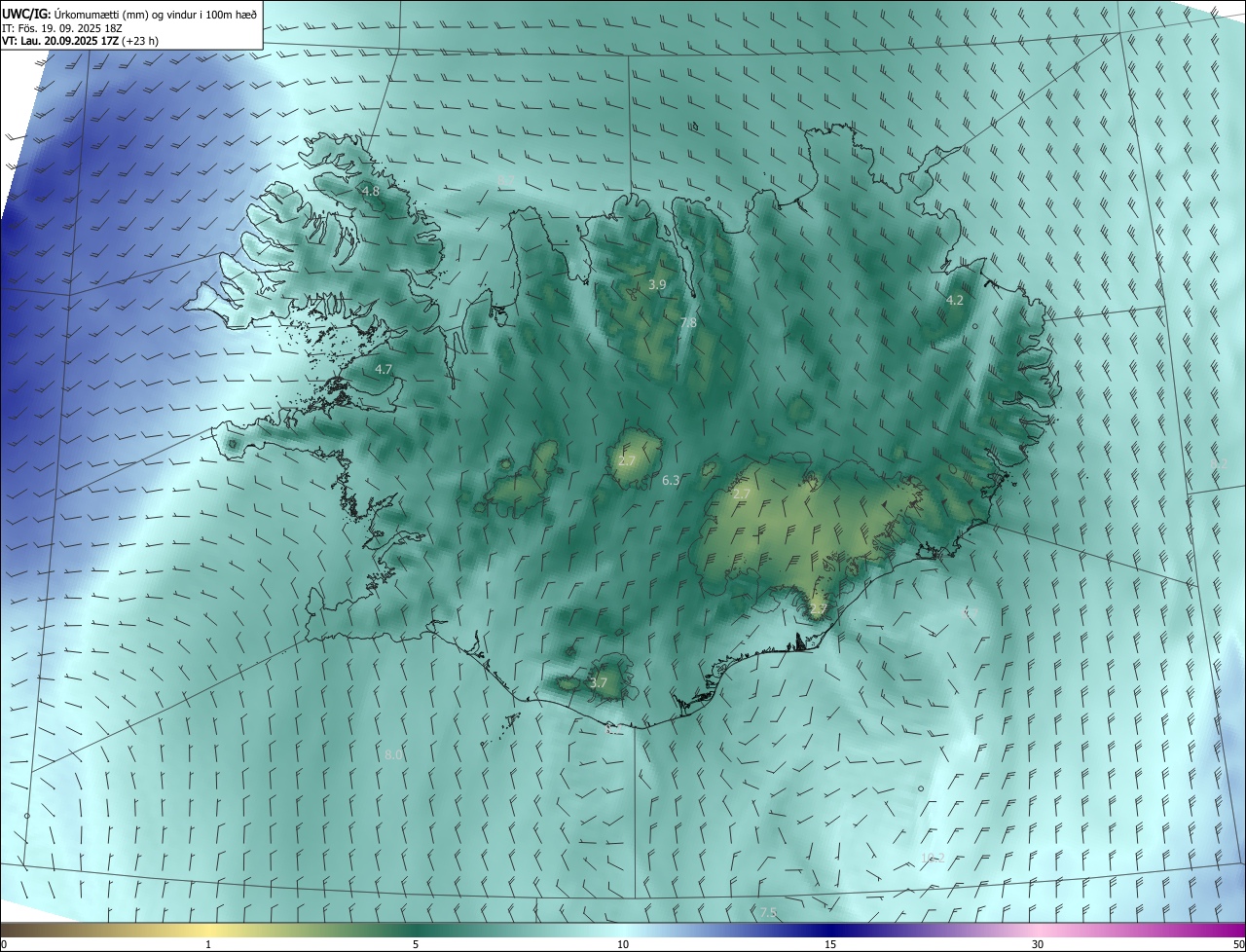1246x952 pixels.
Task: Click the '10' tick on the color scale
Action: point(623,945)
